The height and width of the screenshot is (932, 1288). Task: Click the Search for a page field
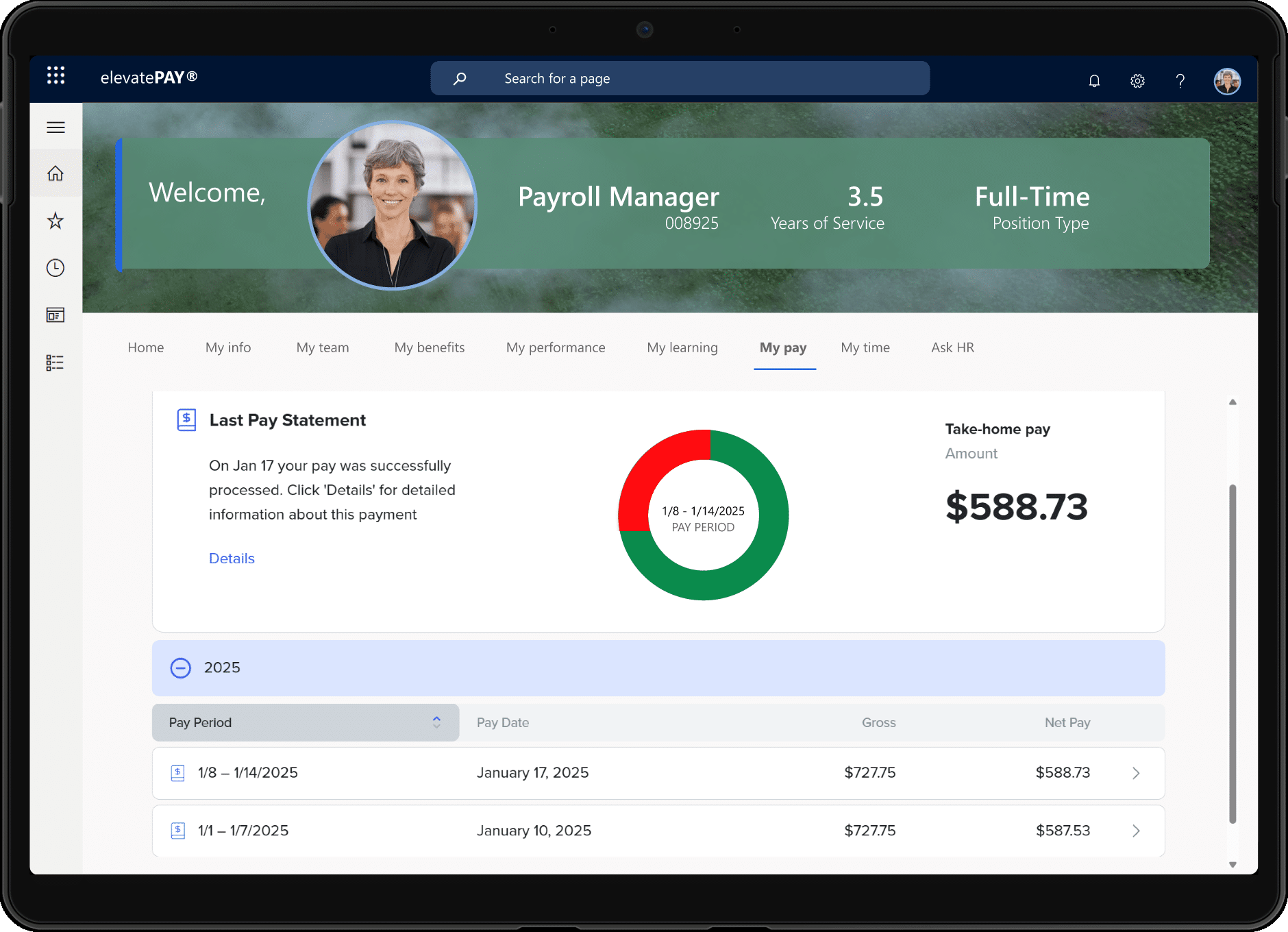click(680, 79)
